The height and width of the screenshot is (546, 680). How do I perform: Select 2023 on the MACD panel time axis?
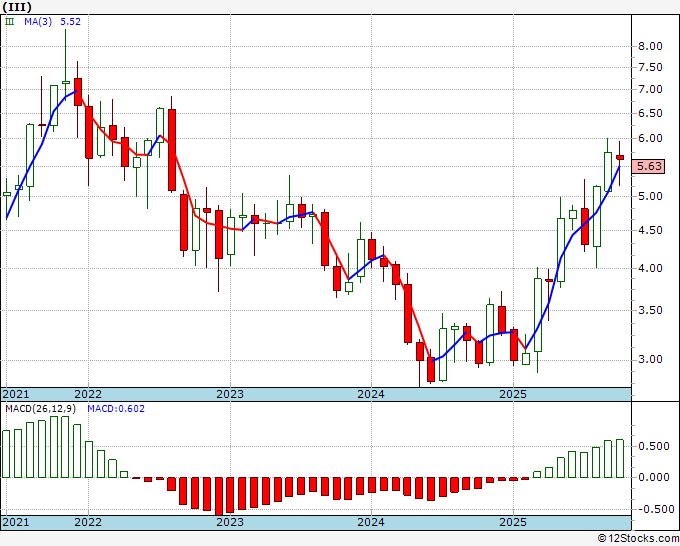point(230,522)
